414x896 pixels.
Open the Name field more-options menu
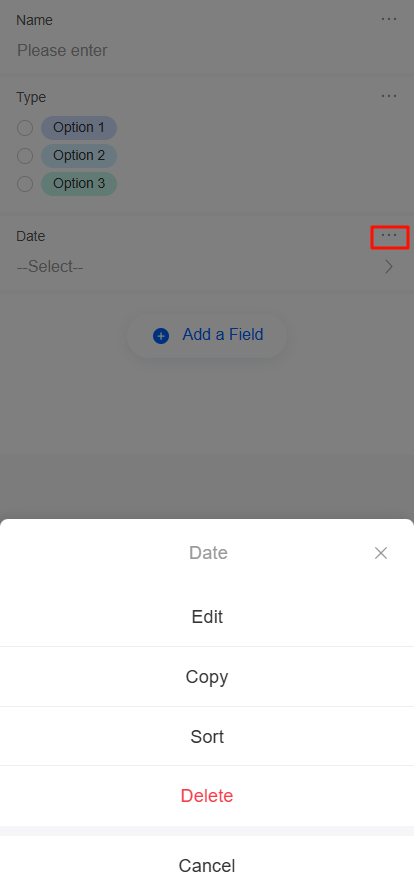coord(389,19)
